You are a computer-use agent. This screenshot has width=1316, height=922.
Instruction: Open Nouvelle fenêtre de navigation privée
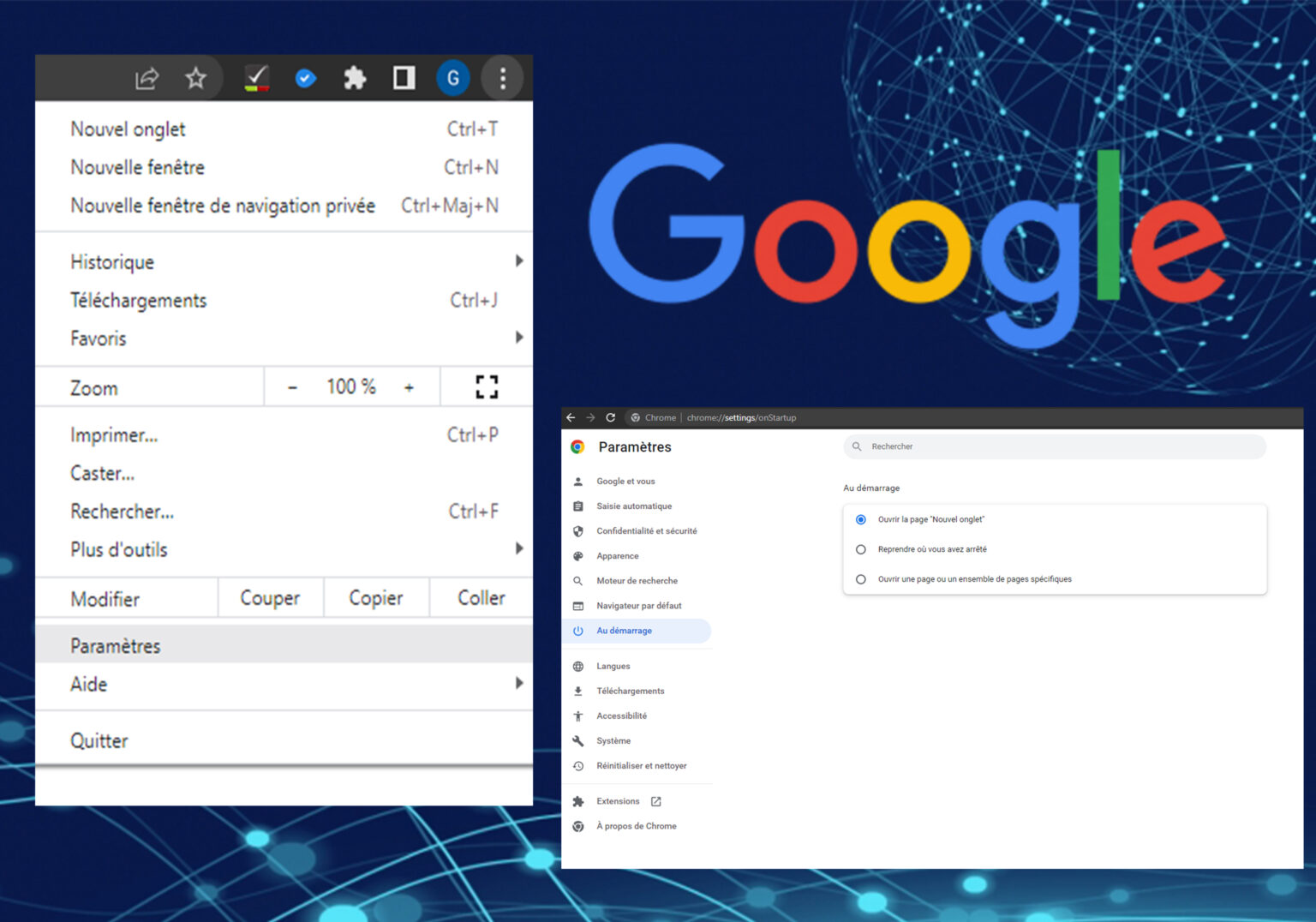point(284,207)
